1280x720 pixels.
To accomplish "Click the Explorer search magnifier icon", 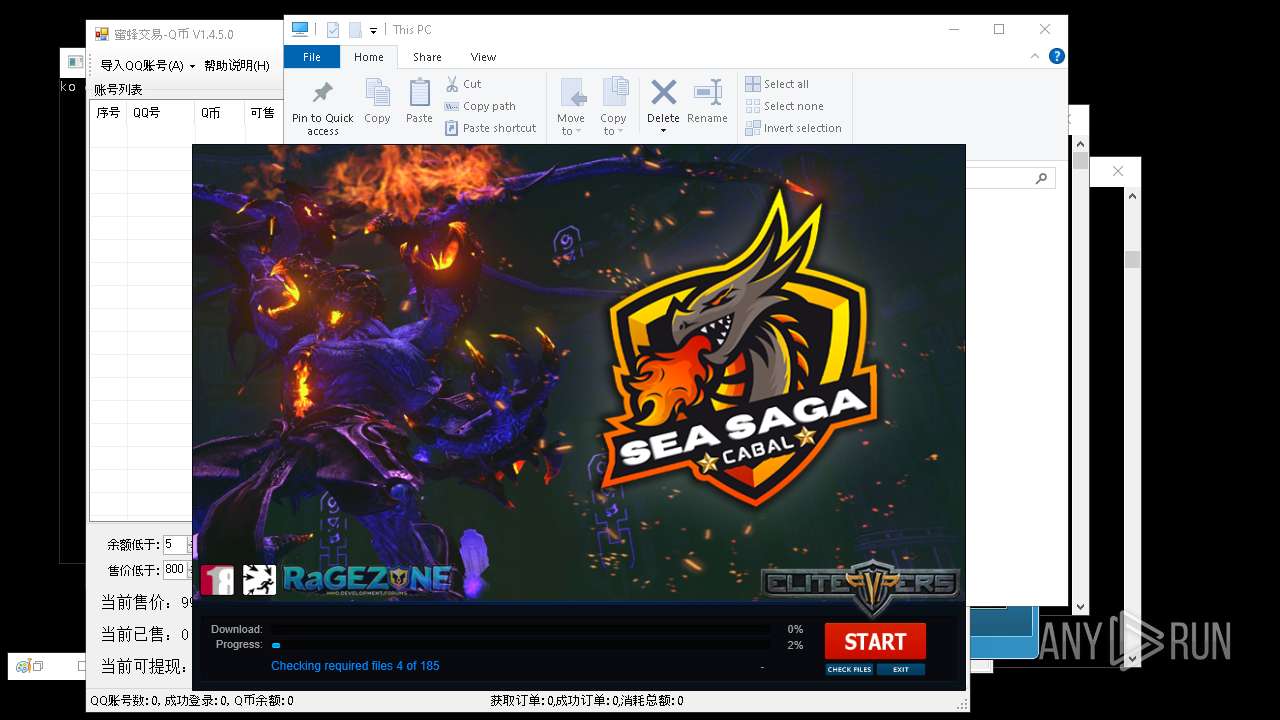I will [1041, 178].
